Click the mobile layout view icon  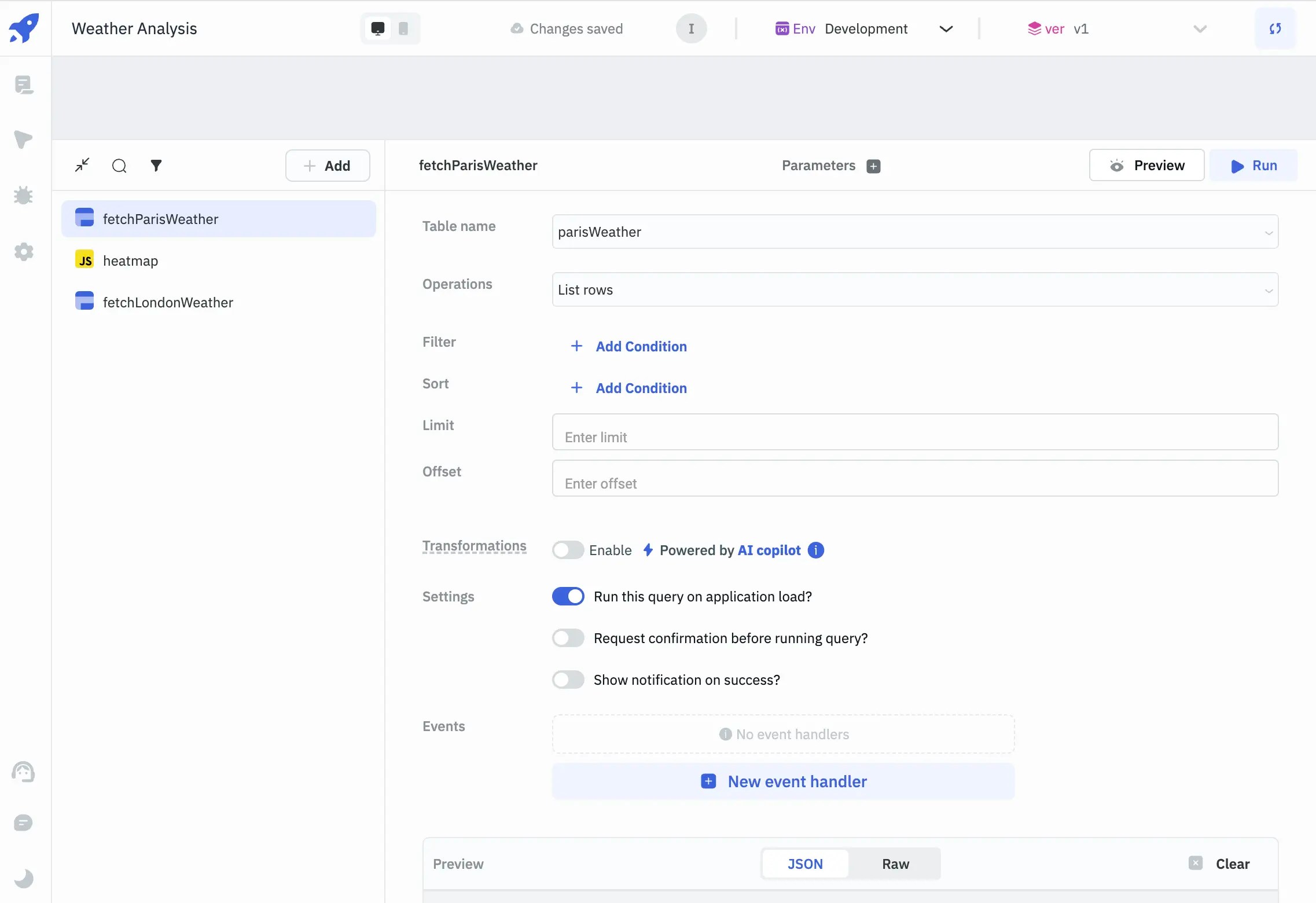coord(403,29)
